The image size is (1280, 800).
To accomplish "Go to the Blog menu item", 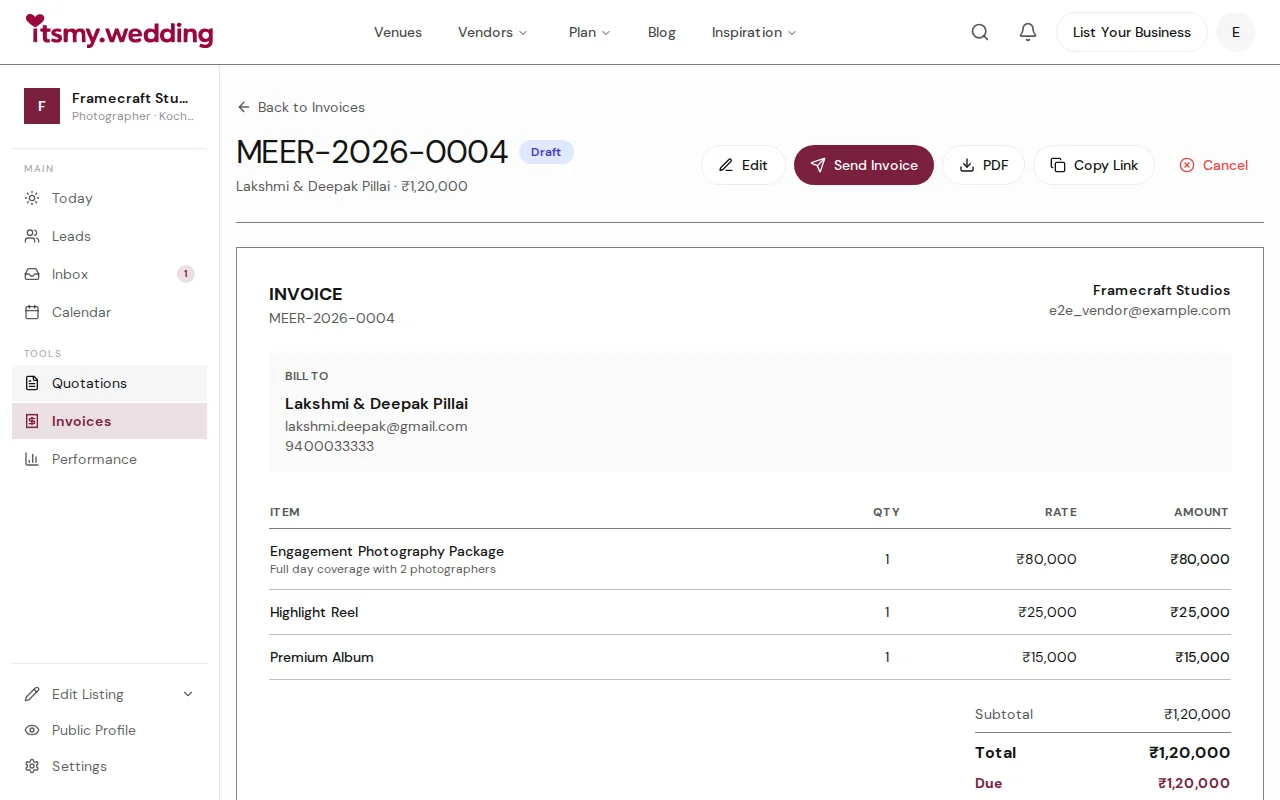I will [661, 31].
